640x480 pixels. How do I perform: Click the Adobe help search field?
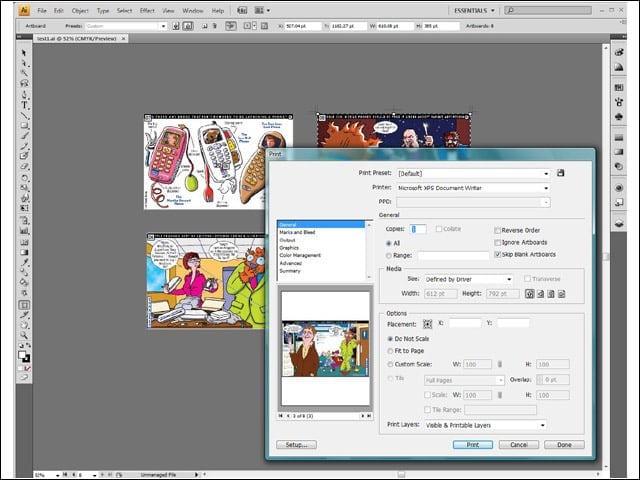[548, 11]
